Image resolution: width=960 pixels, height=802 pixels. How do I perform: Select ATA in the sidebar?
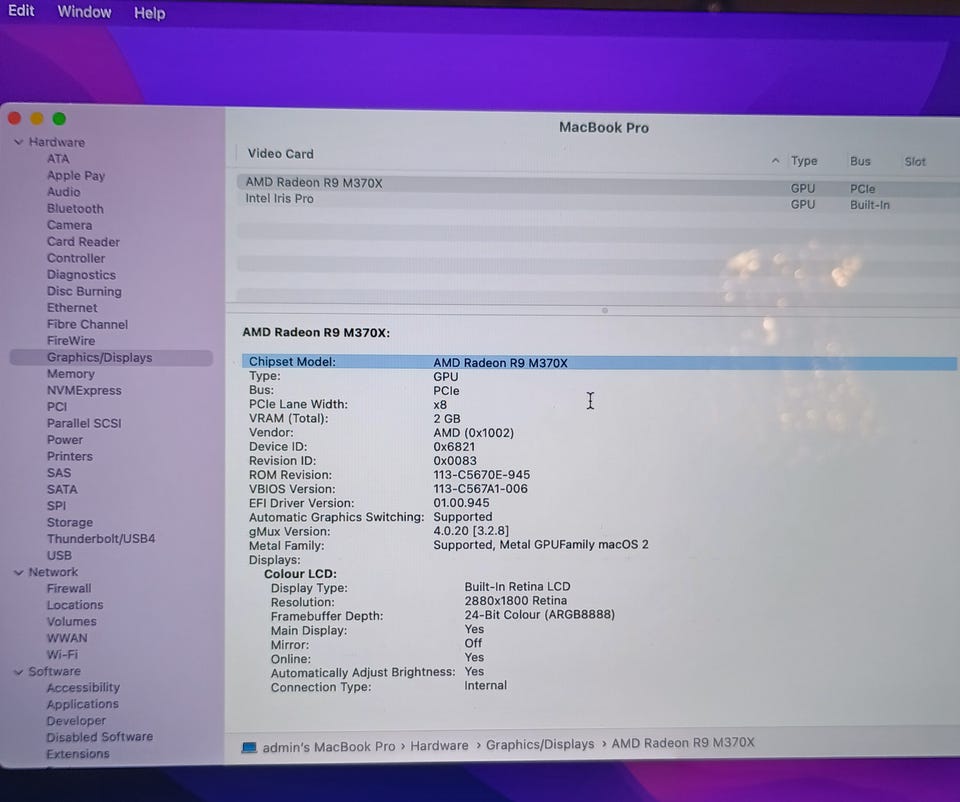click(x=58, y=159)
